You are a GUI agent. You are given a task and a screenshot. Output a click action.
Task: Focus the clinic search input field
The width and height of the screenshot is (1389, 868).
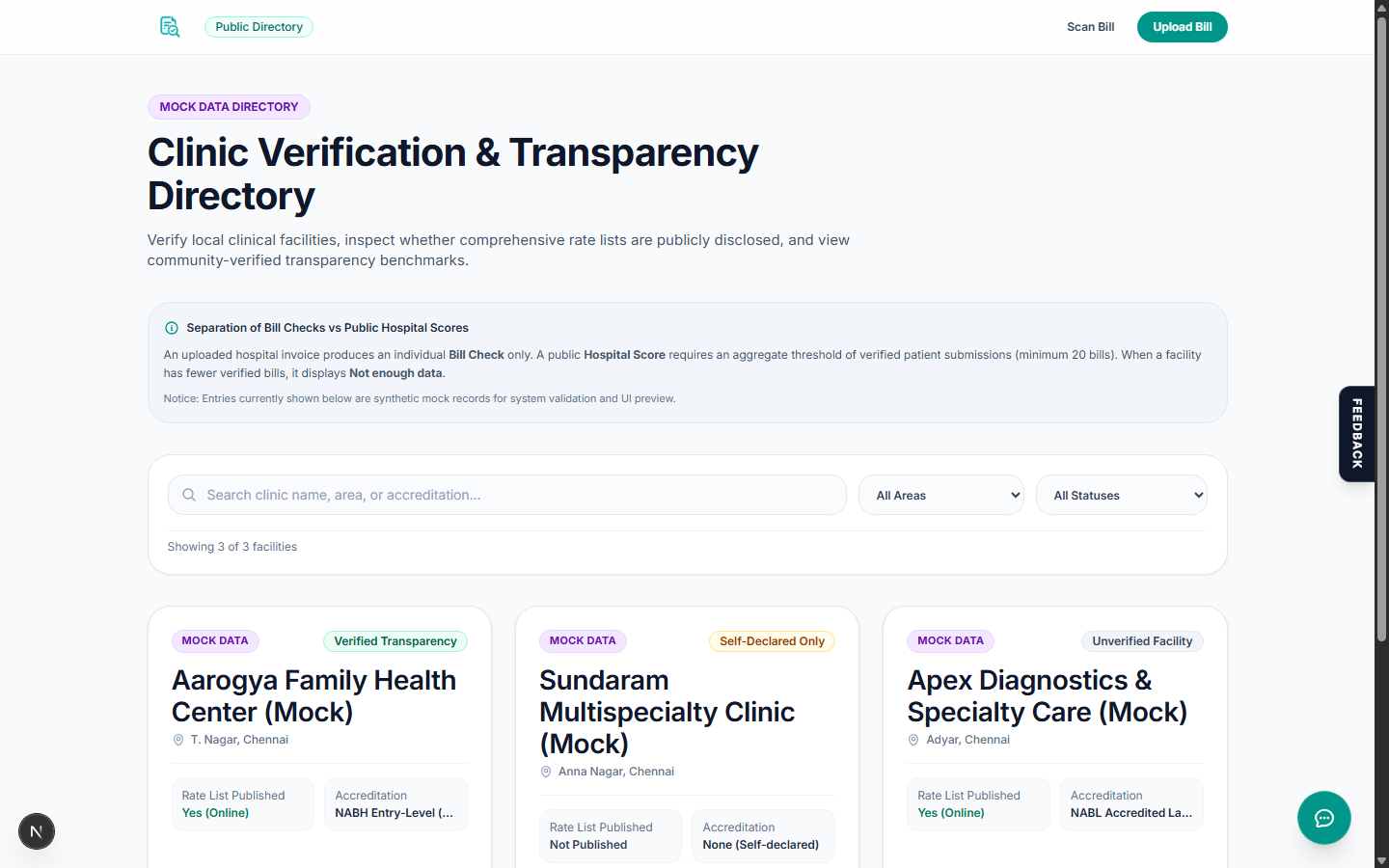pyautogui.click(x=507, y=495)
